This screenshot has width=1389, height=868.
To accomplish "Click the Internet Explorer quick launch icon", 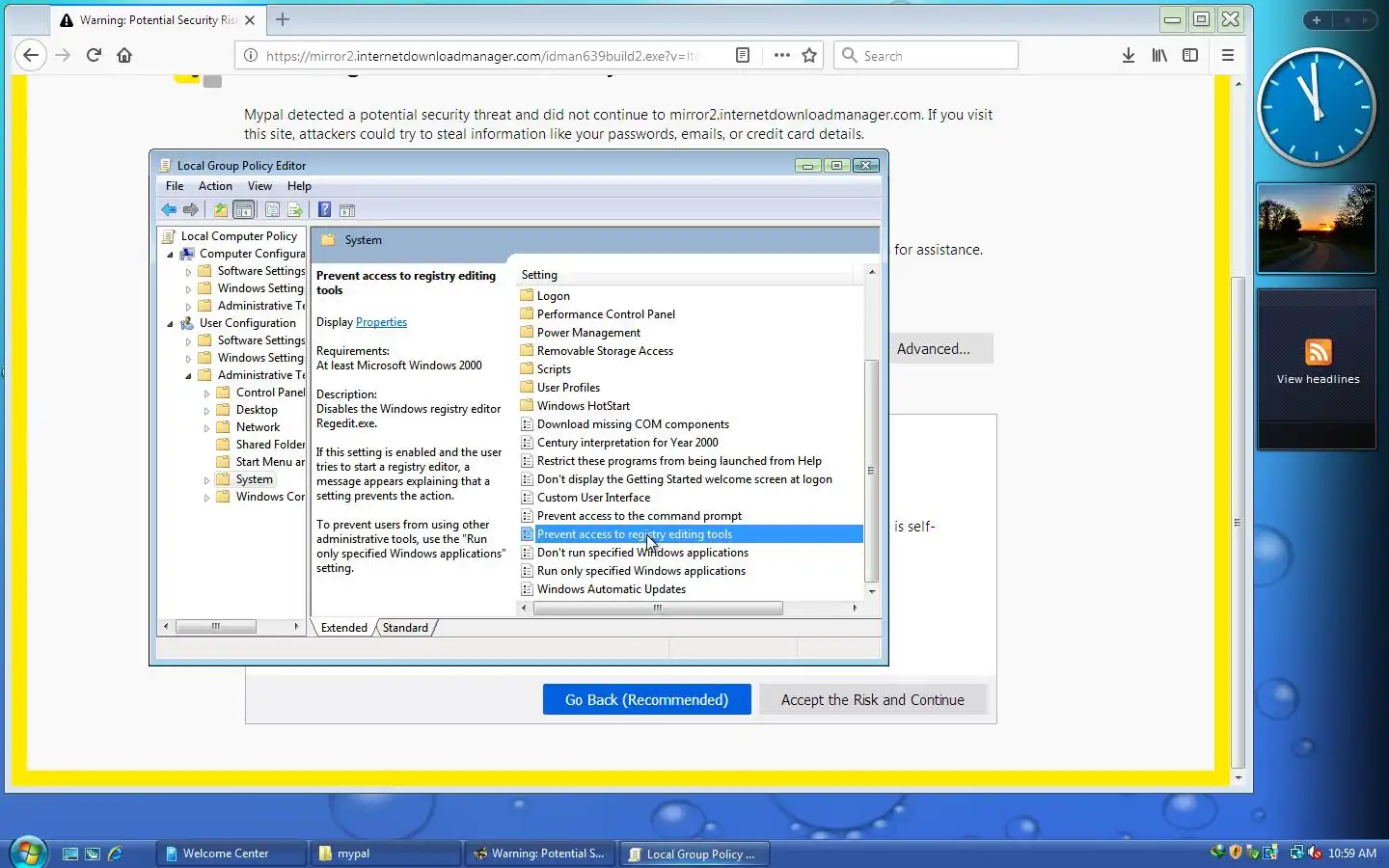I will (x=116, y=854).
